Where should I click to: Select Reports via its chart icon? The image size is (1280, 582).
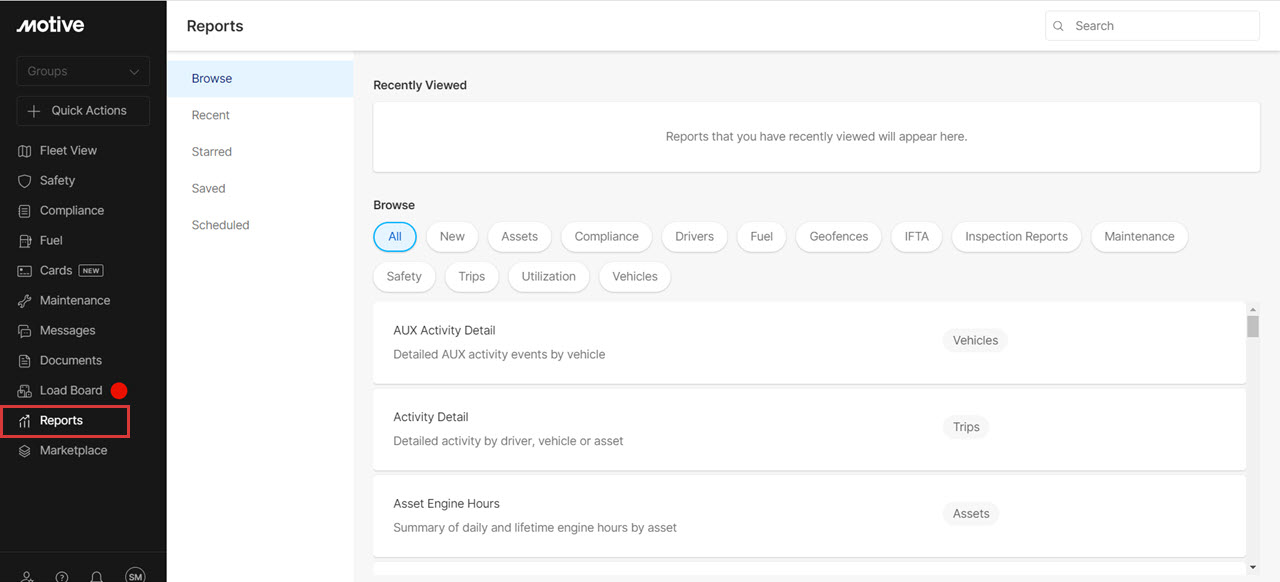click(x=25, y=421)
